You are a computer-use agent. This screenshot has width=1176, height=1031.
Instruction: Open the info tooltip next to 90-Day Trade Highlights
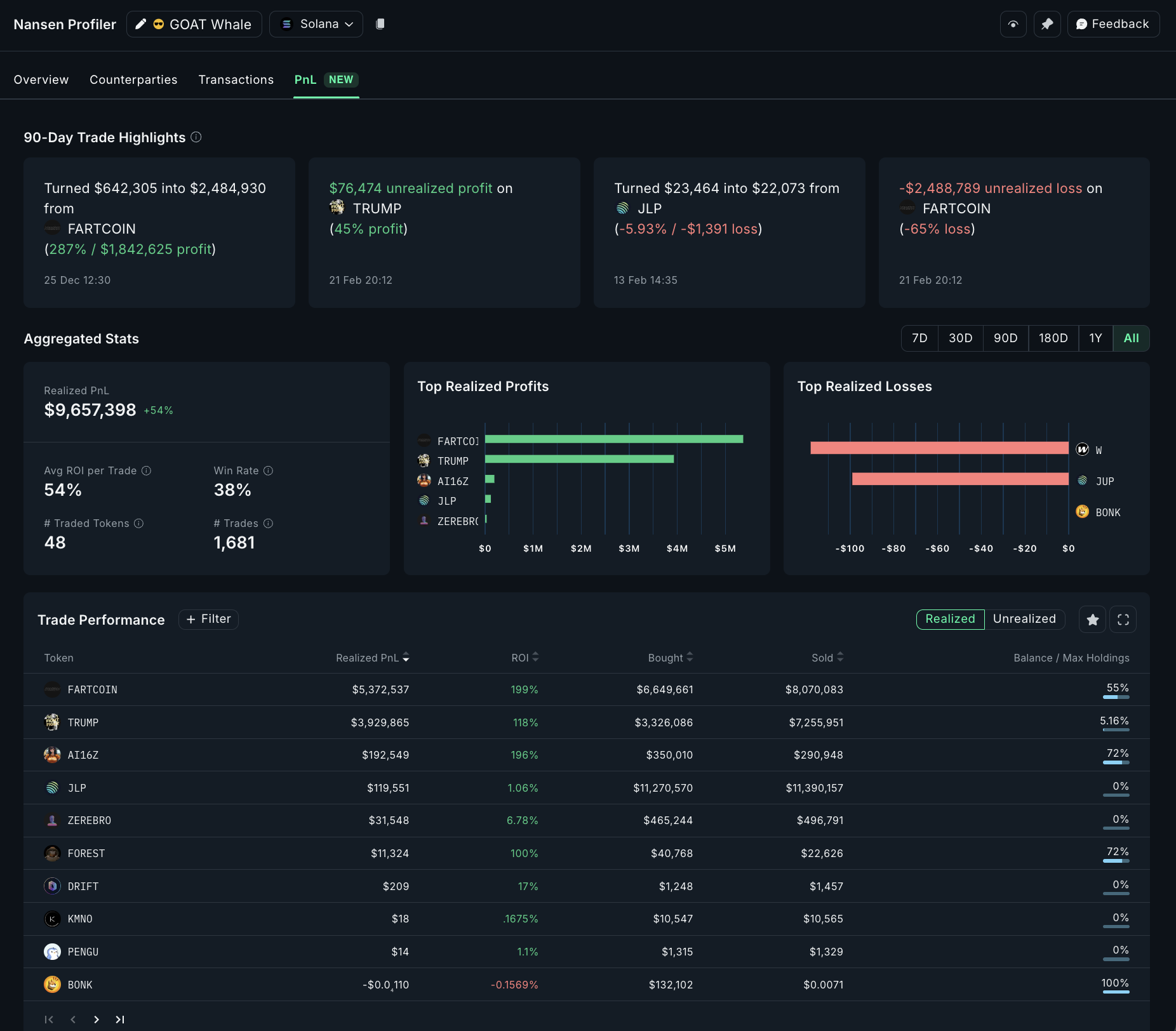tap(195, 137)
